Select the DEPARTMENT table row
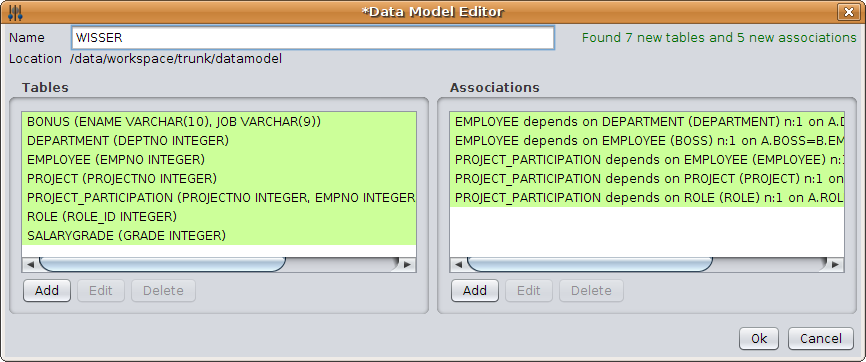The height and width of the screenshot is (362, 866). click(x=219, y=141)
